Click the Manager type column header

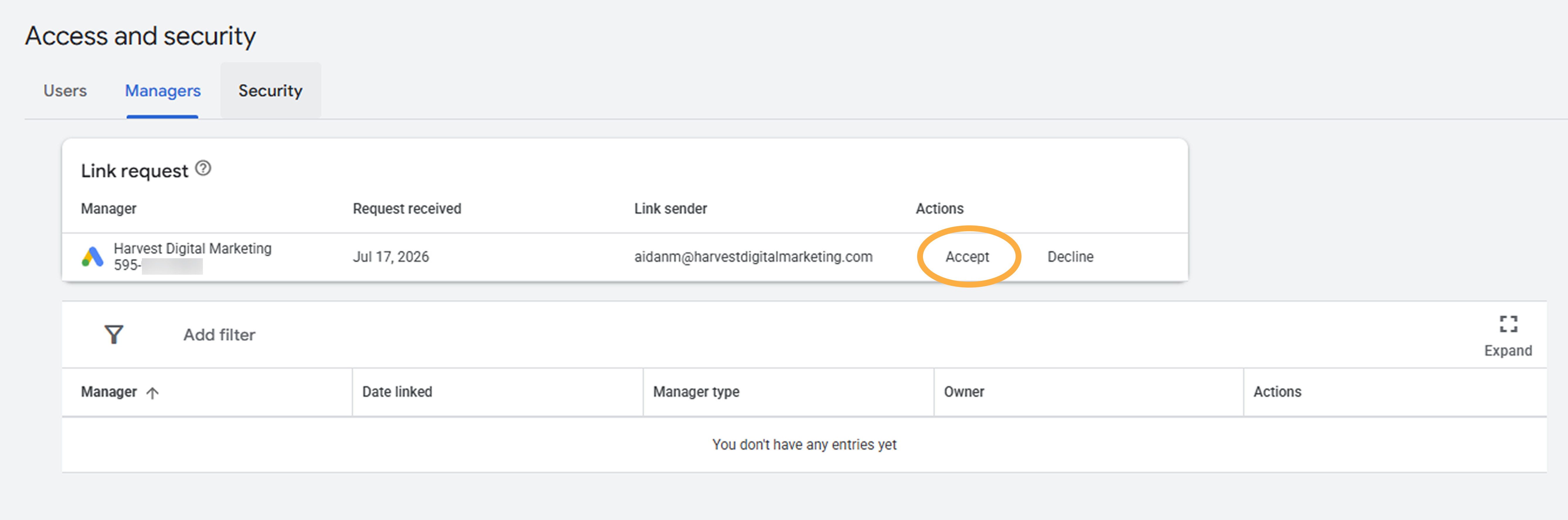click(696, 391)
